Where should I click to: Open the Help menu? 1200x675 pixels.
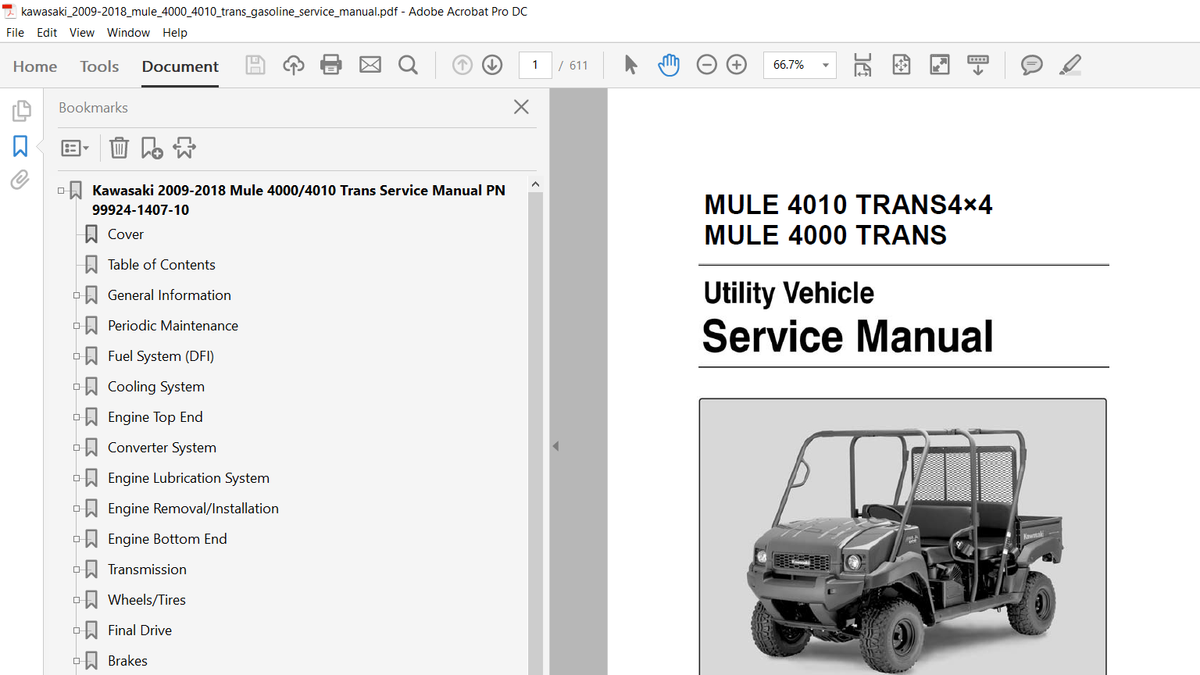click(x=175, y=32)
